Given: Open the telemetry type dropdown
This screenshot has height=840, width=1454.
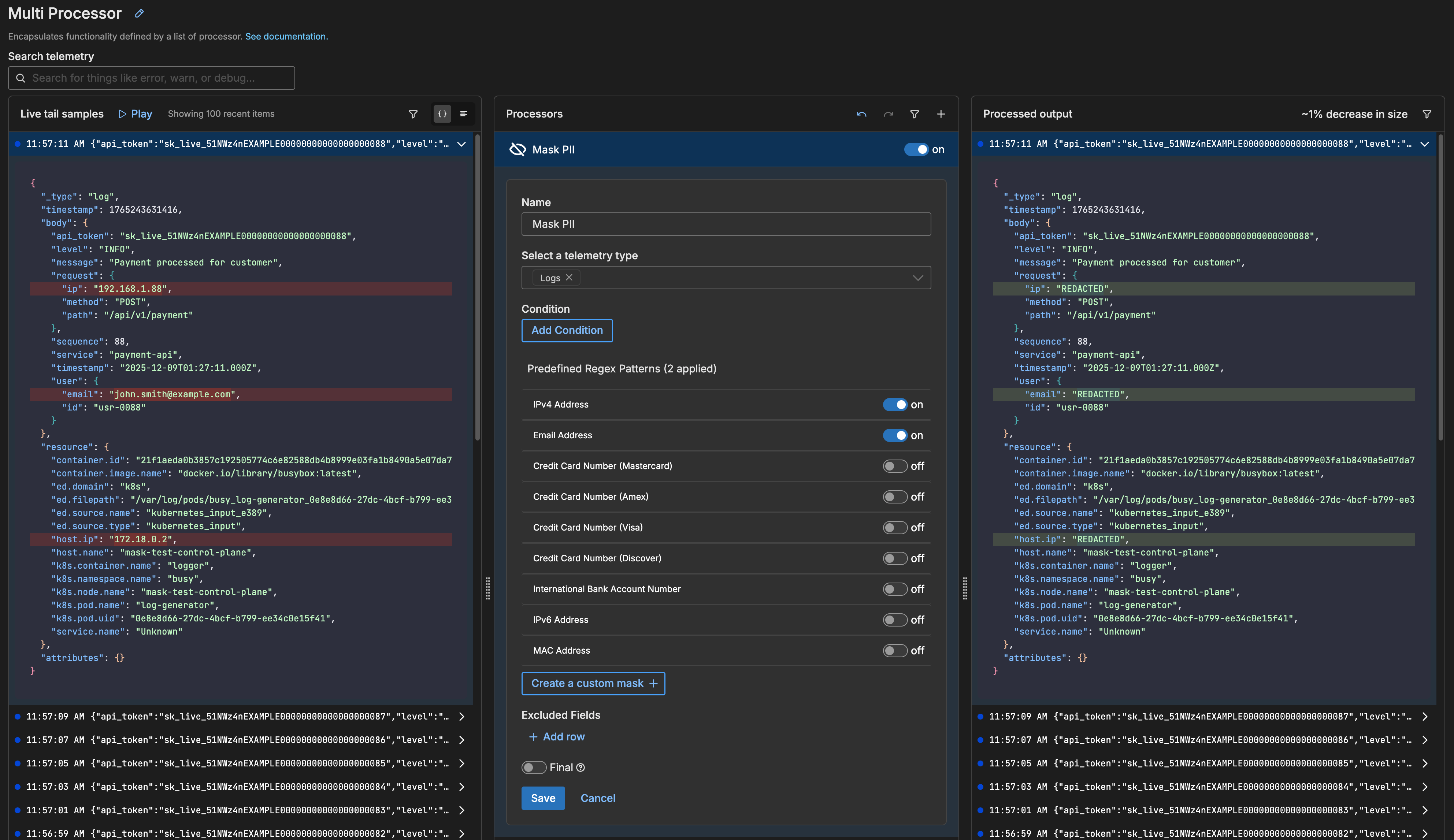Looking at the screenshot, I should click(917, 278).
